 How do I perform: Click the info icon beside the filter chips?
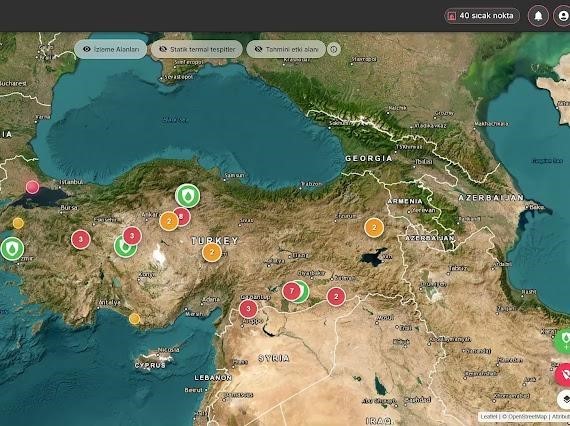tap(334, 49)
